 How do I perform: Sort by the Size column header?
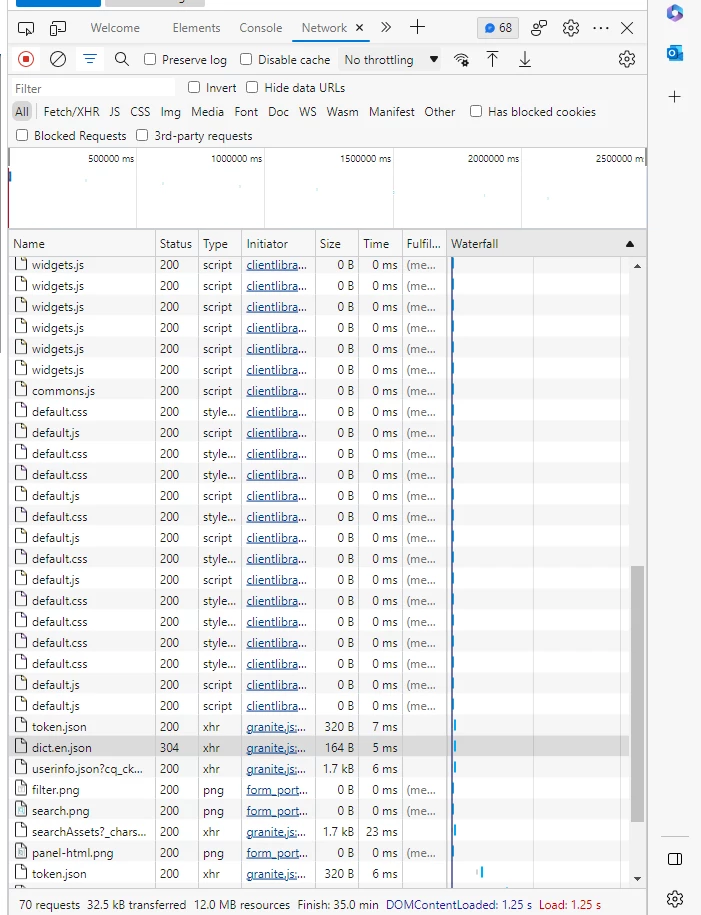(336, 244)
